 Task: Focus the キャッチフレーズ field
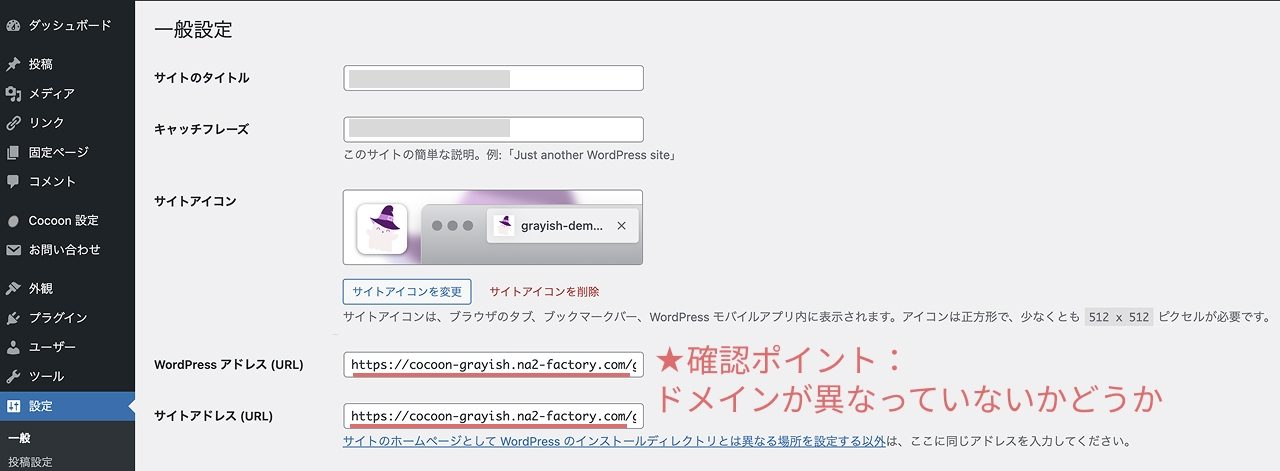tap(493, 130)
